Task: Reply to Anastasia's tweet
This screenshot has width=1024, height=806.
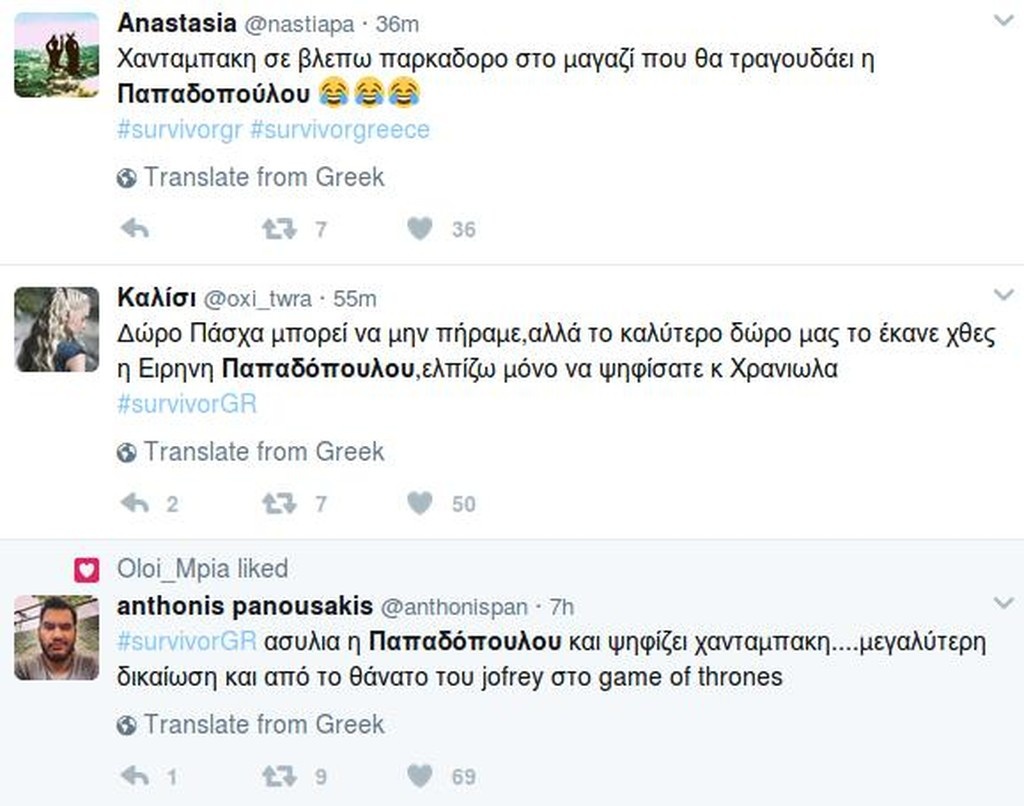Action: click(134, 229)
